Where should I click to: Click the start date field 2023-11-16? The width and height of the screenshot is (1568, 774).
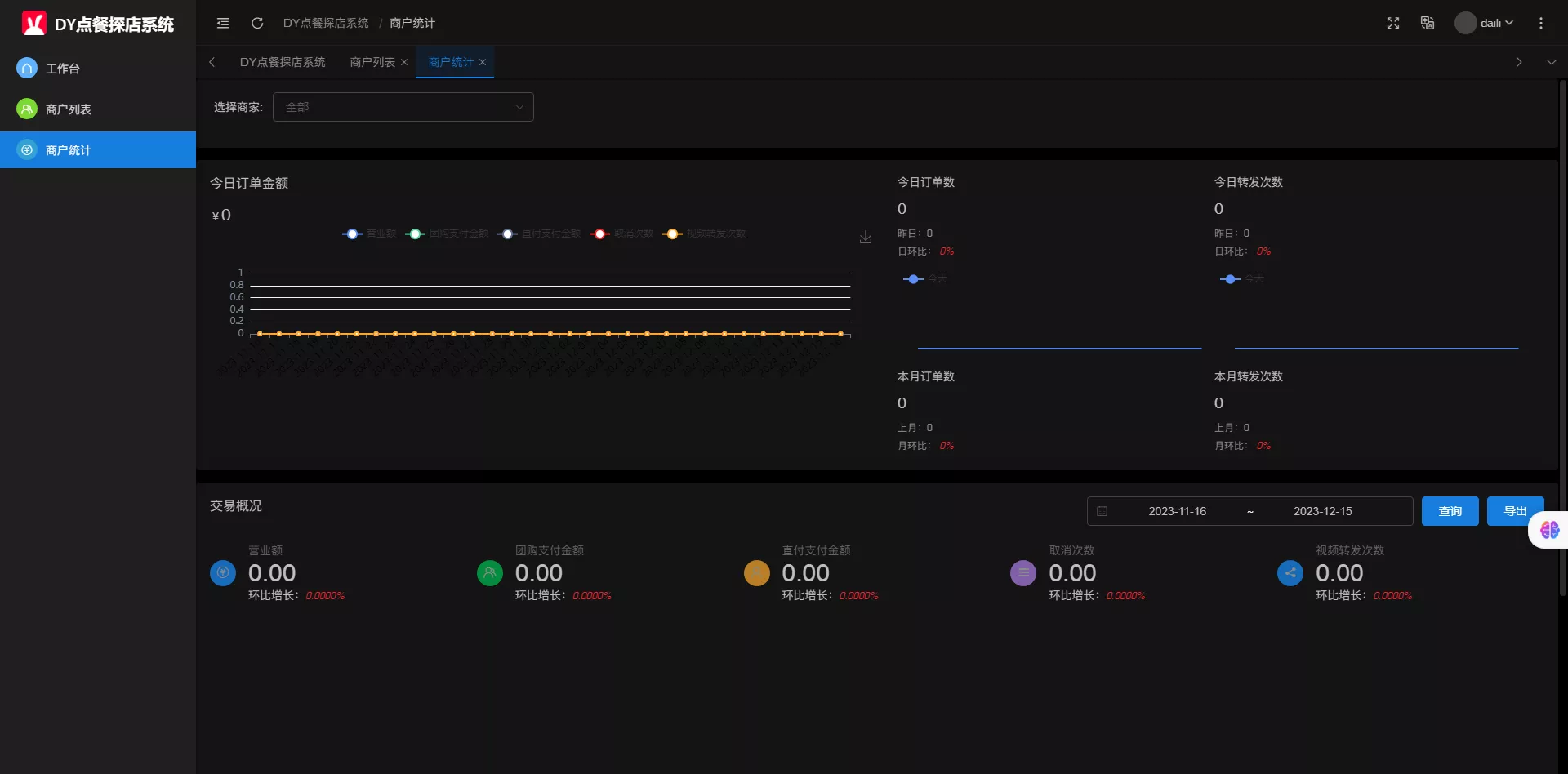point(1177,511)
